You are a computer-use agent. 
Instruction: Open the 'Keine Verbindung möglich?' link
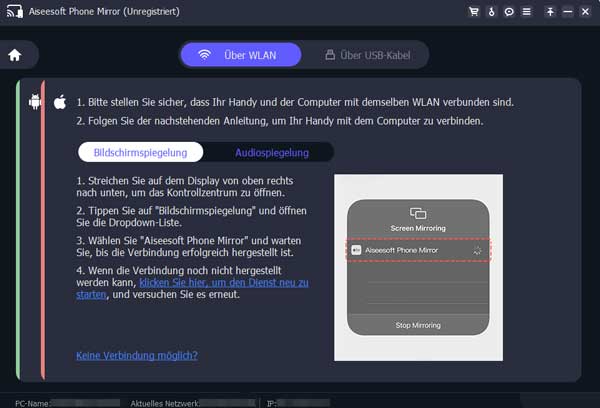[136, 355]
